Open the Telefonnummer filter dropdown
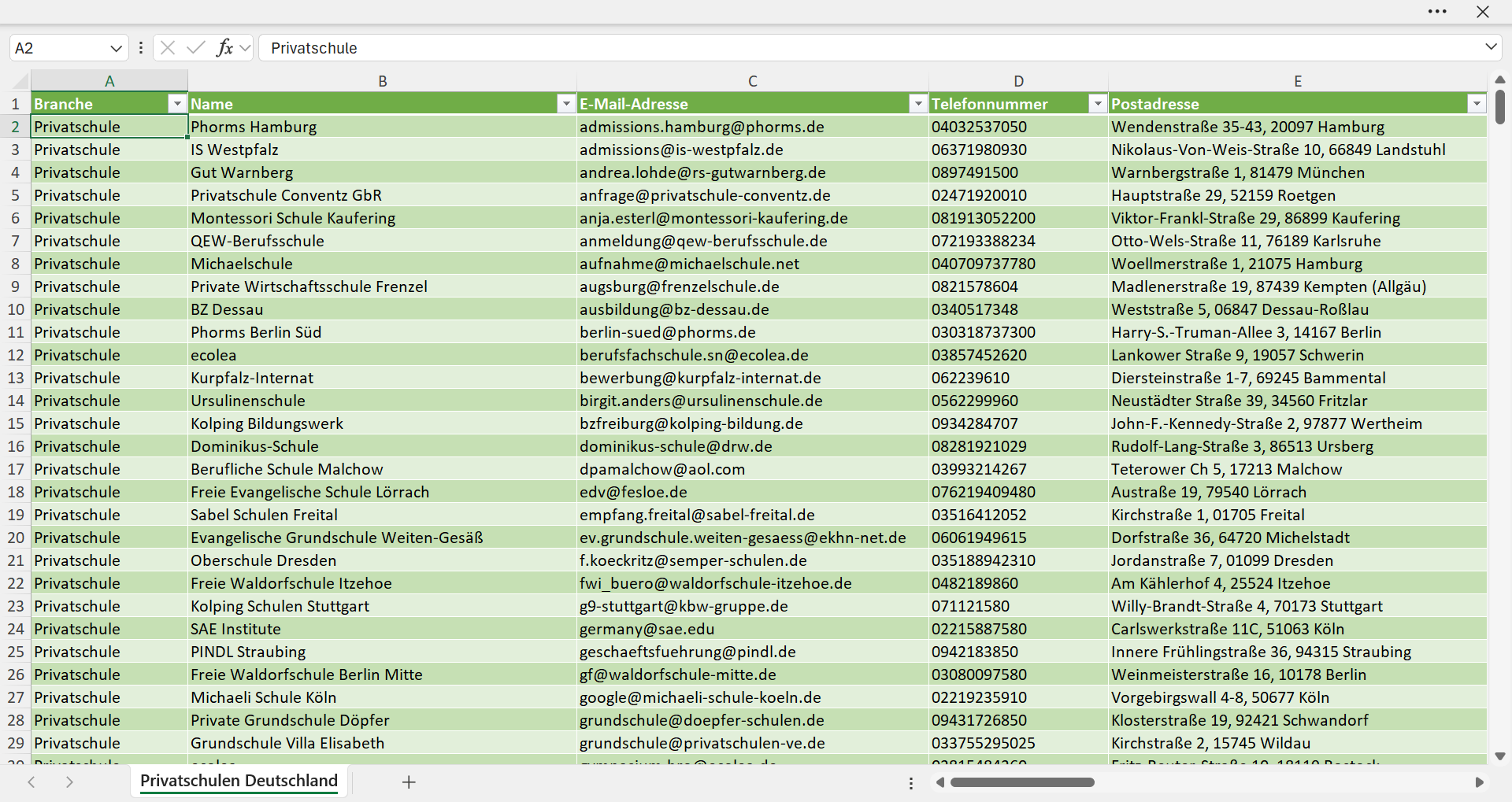Viewport: 1512px width, 802px height. tap(1098, 104)
